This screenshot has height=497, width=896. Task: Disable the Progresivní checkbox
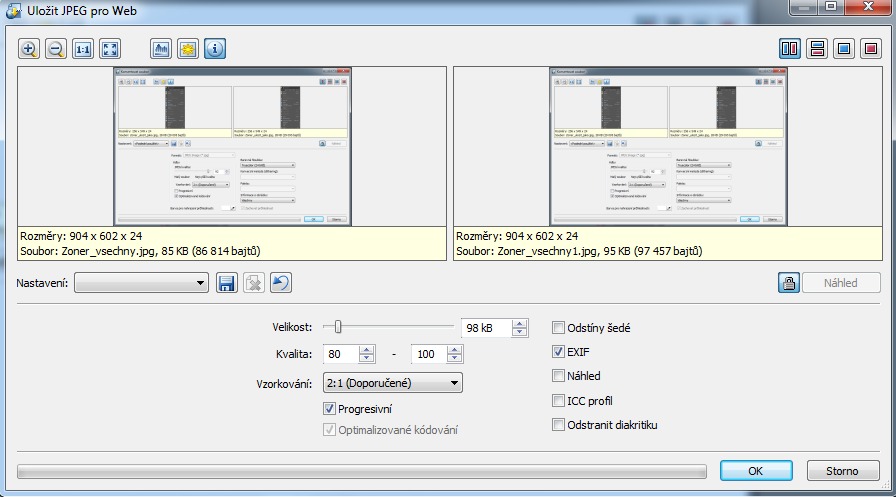[330, 408]
